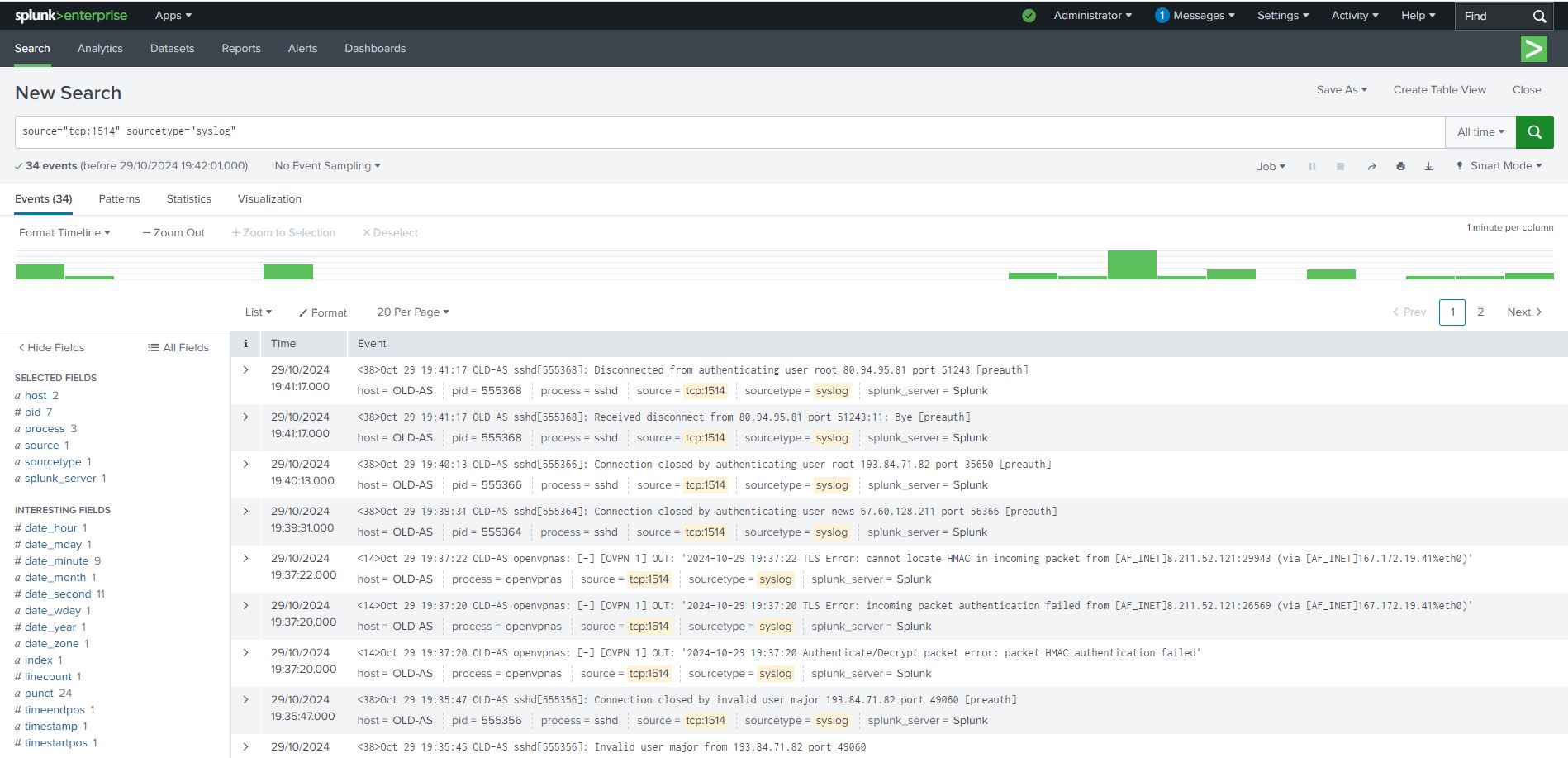Viewport: 1568px width, 758px height.
Task: Open date_minute interesting field
Action: point(56,561)
